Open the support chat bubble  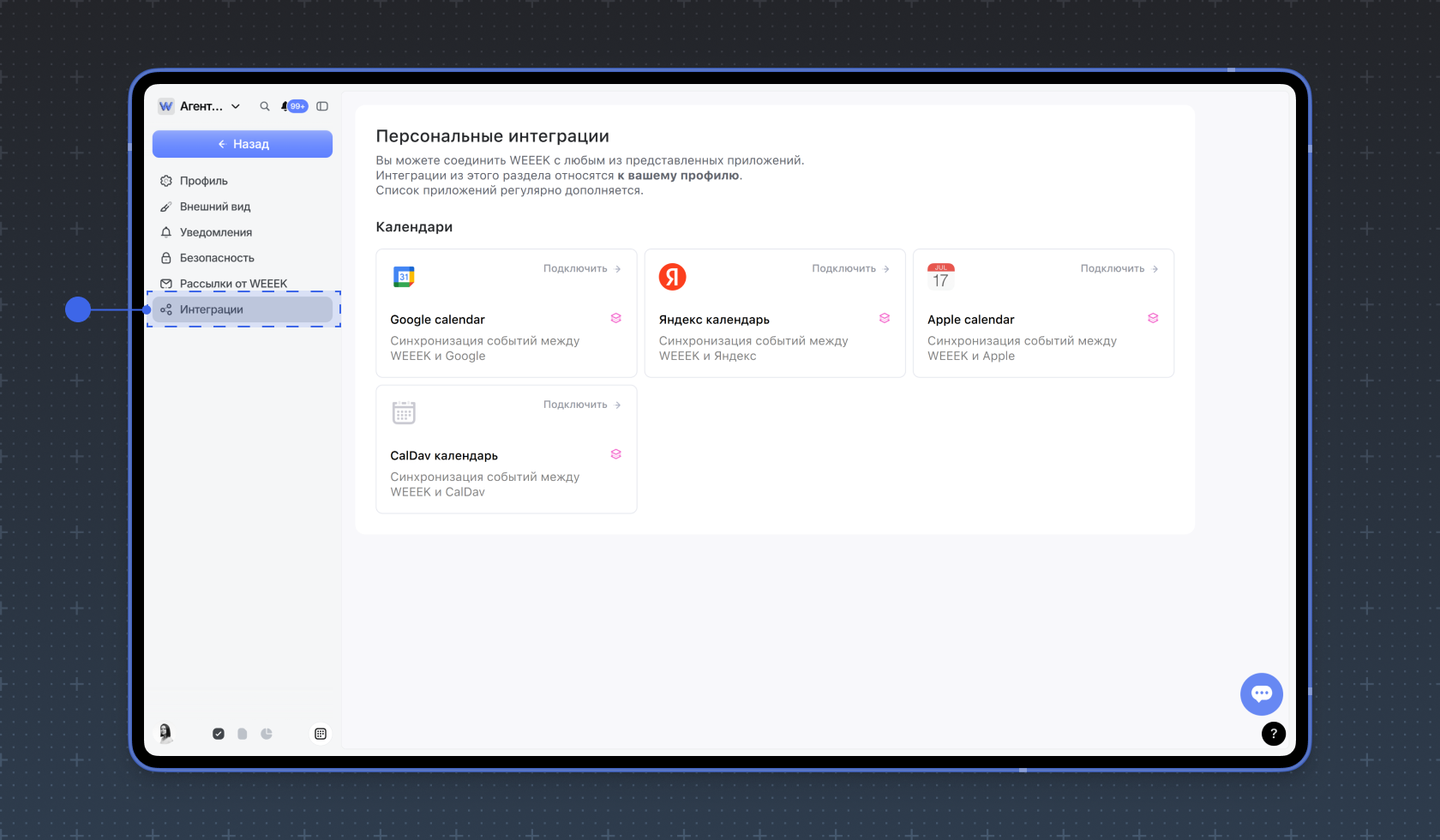pos(1261,693)
